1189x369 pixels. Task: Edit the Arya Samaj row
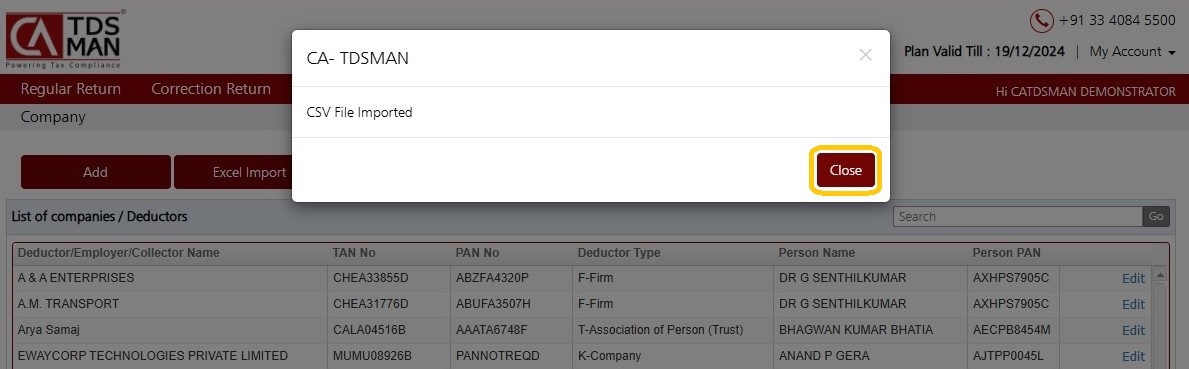point(1133,330)
